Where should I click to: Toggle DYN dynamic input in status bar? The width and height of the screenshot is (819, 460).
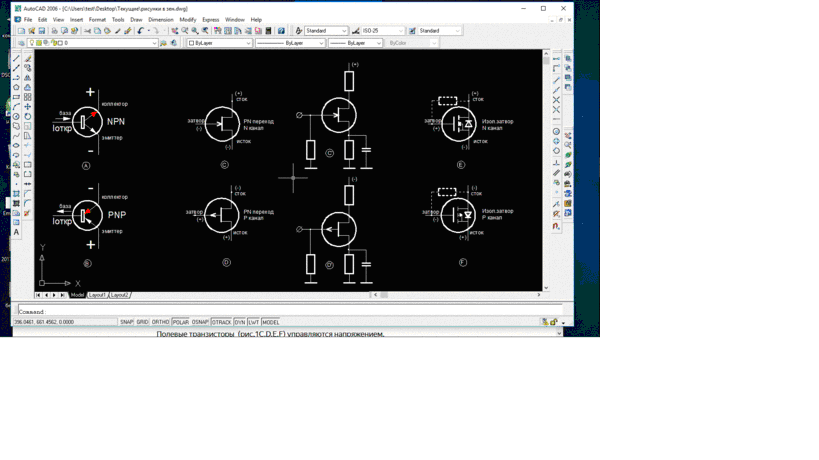[240, 322]
